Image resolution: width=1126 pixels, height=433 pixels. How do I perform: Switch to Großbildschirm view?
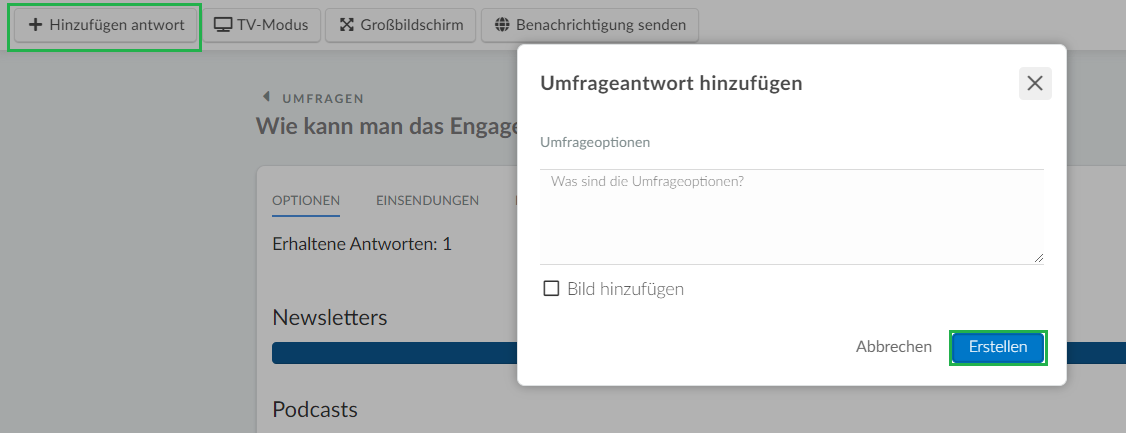click(401, 25)
